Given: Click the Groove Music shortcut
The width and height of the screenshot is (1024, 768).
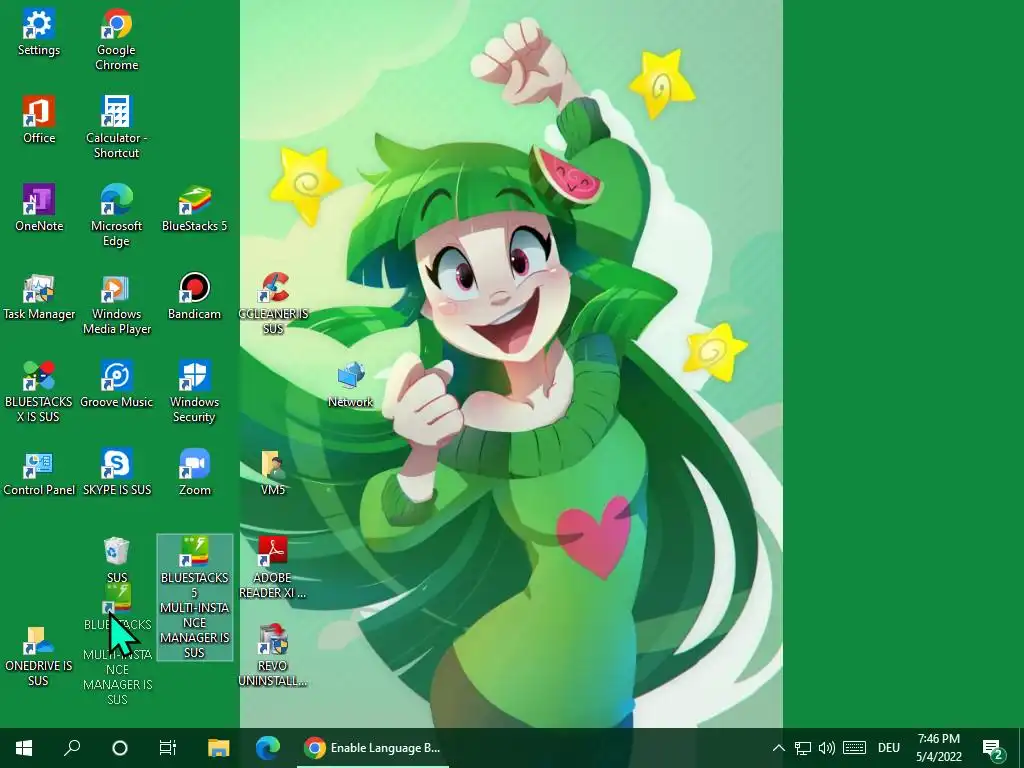Looking at the screenshot, I should point(116,384).
